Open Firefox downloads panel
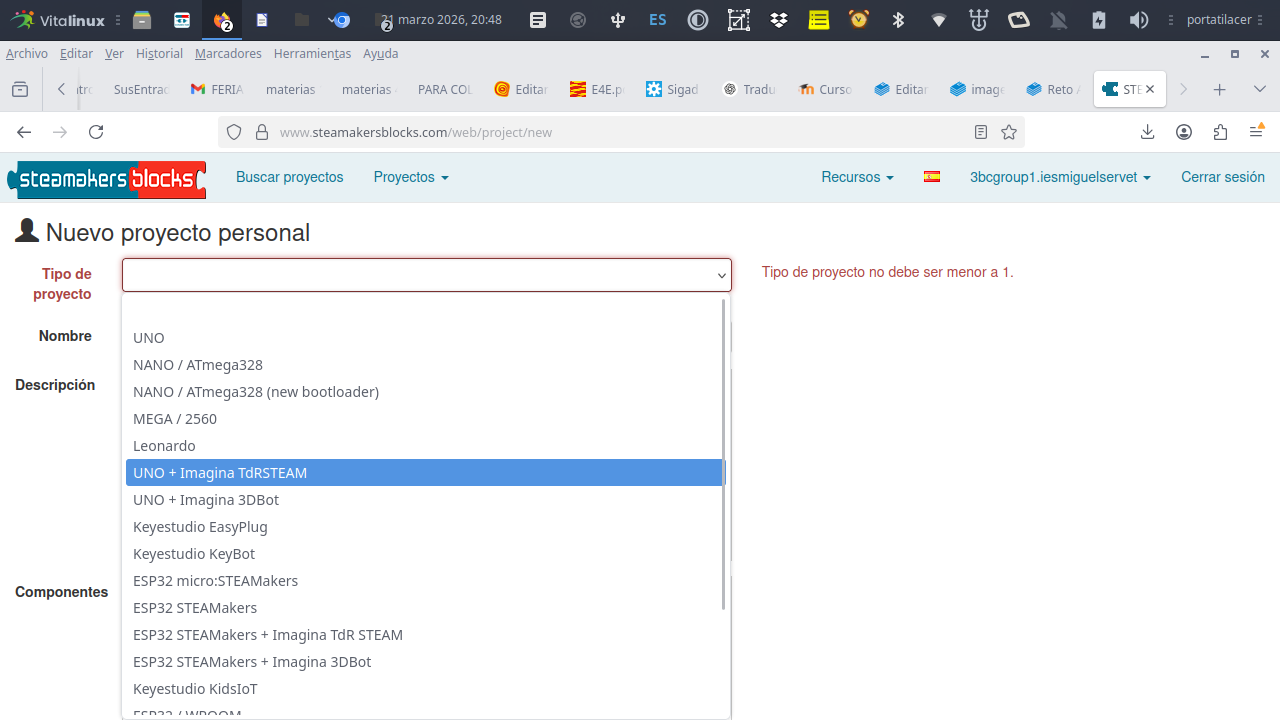Screen dimensions: 1280x720 1147,132
